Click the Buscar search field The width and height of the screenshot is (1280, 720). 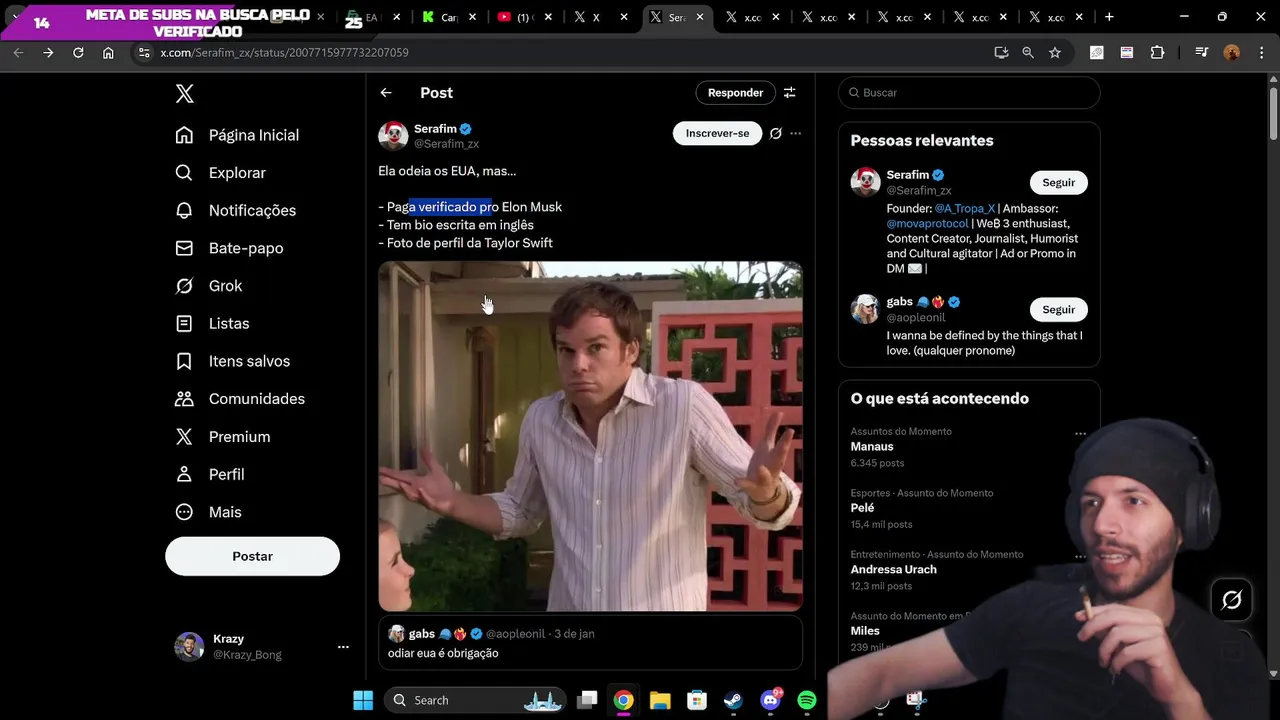click(x=969, y=93)
